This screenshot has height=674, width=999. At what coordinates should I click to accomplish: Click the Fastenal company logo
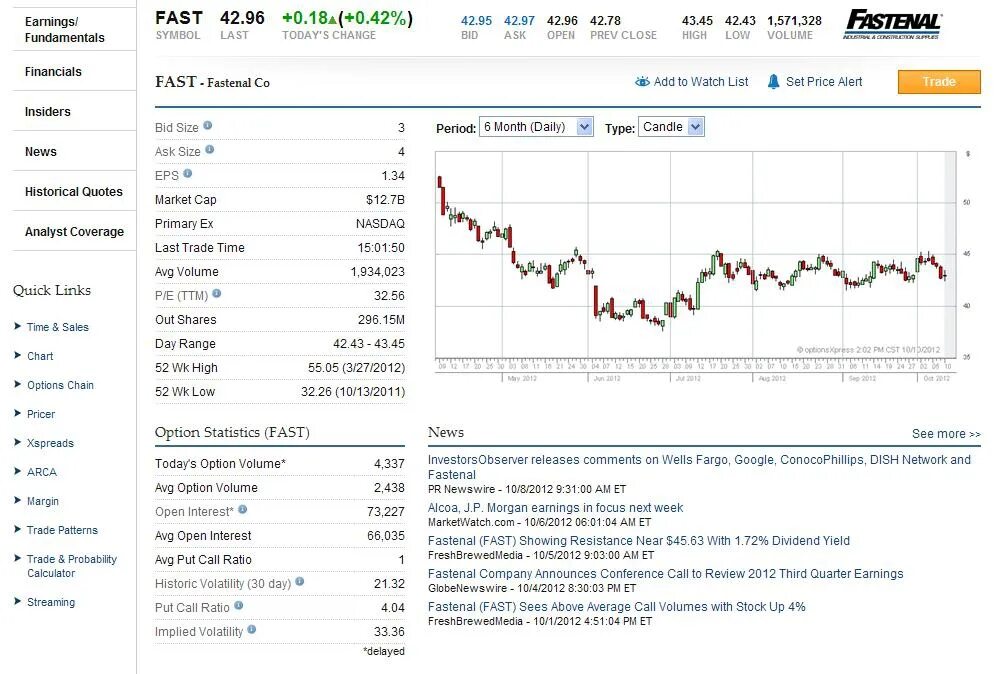(x=892, y=24)
